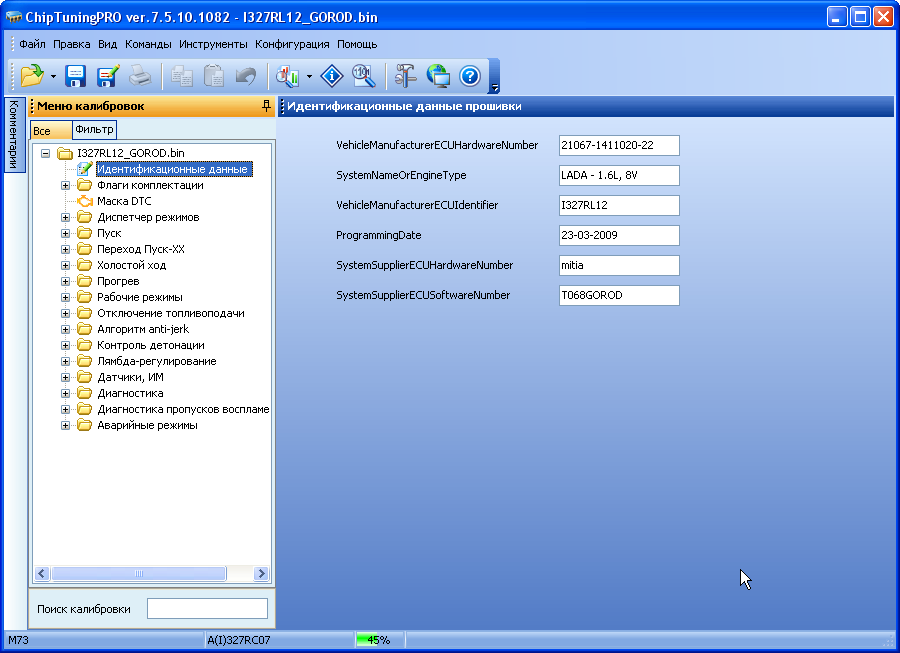Click the undo arrow icon
Screen dimensions: 900x653
pos(246,76)
